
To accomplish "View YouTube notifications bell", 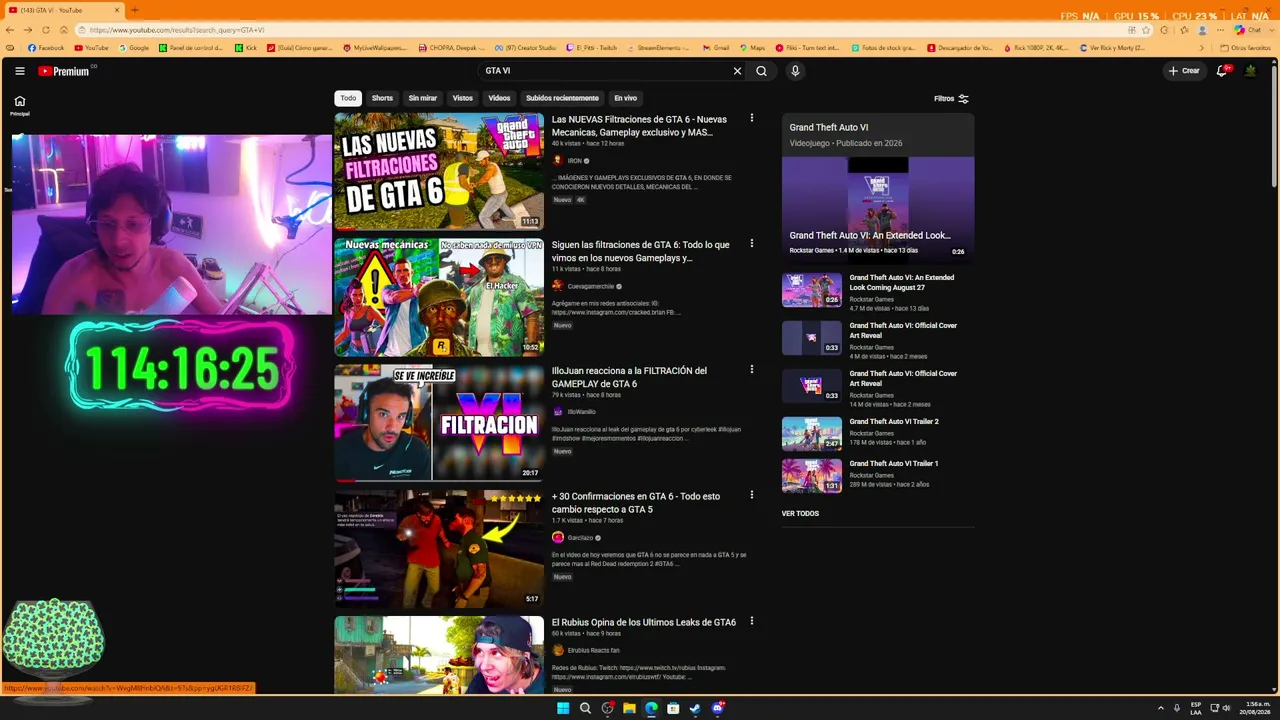I will click(x=1222, y=71).
